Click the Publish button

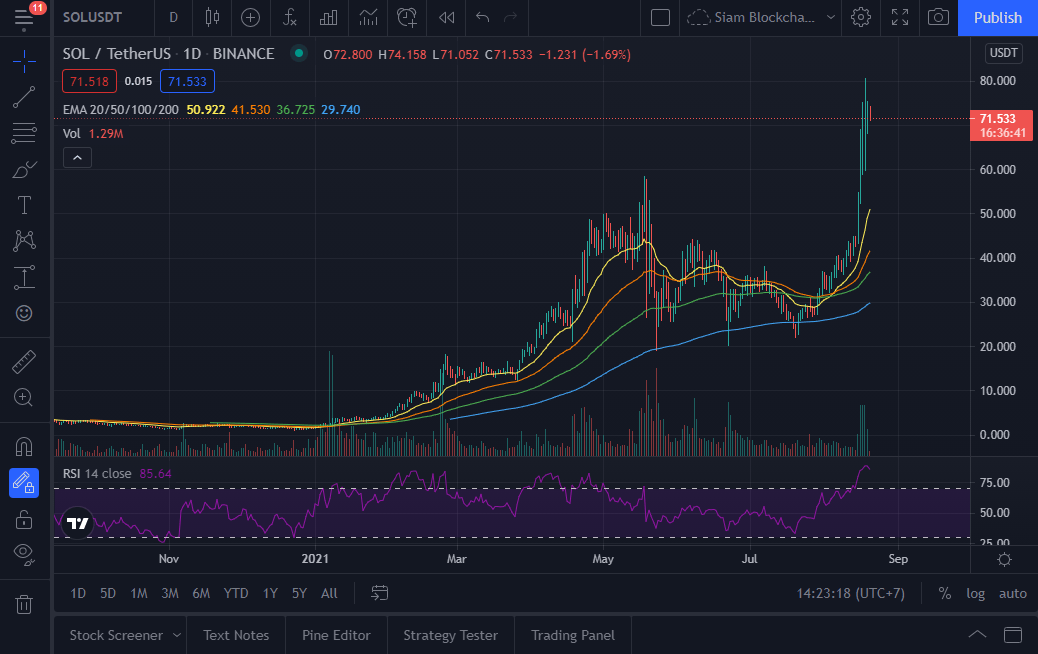pyautogui.click(x=997, y=18)
